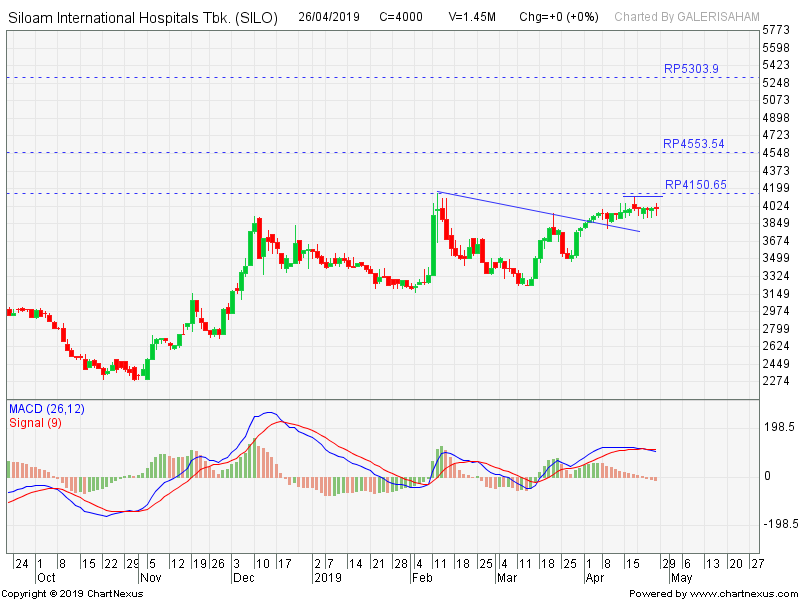Select the Feb month marker on time axis
The width and height of the screenshot is (800, 600).
423,578
